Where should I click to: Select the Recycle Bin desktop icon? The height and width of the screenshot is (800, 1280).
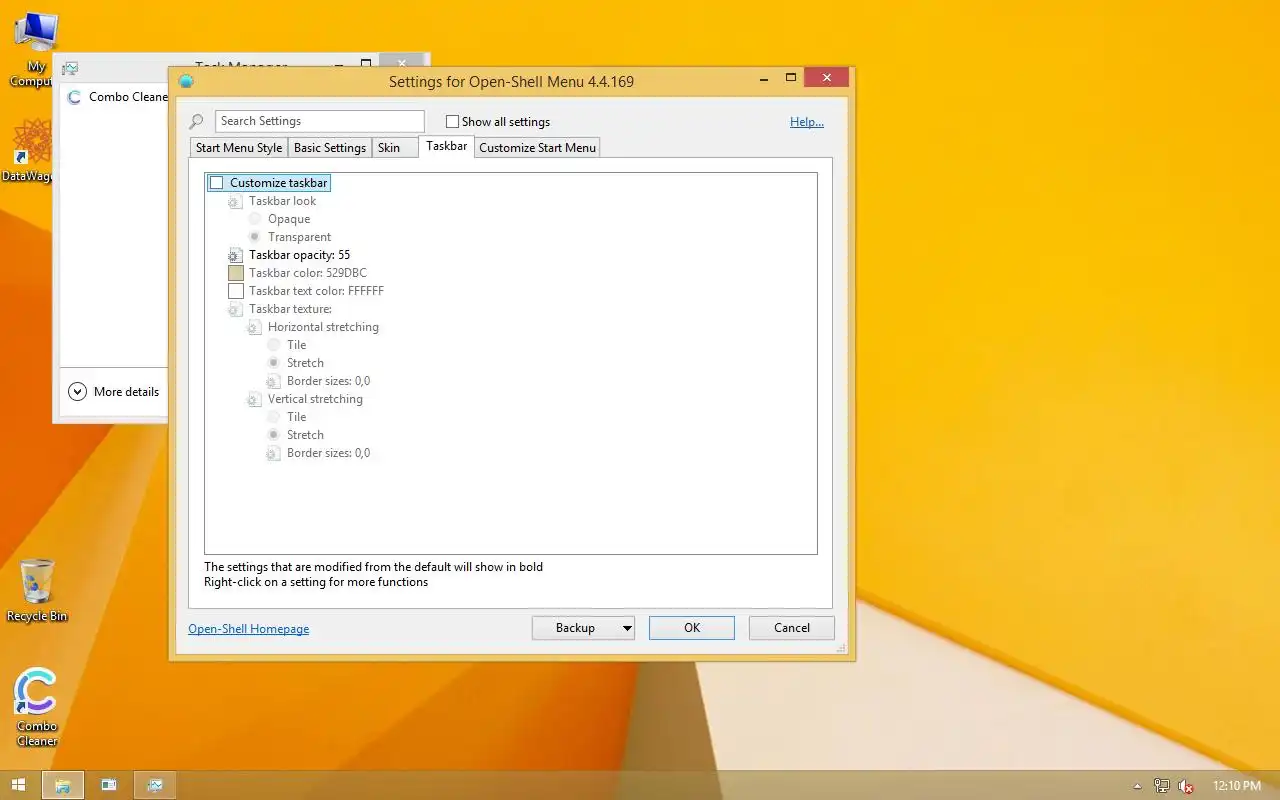tap(37, 591)
